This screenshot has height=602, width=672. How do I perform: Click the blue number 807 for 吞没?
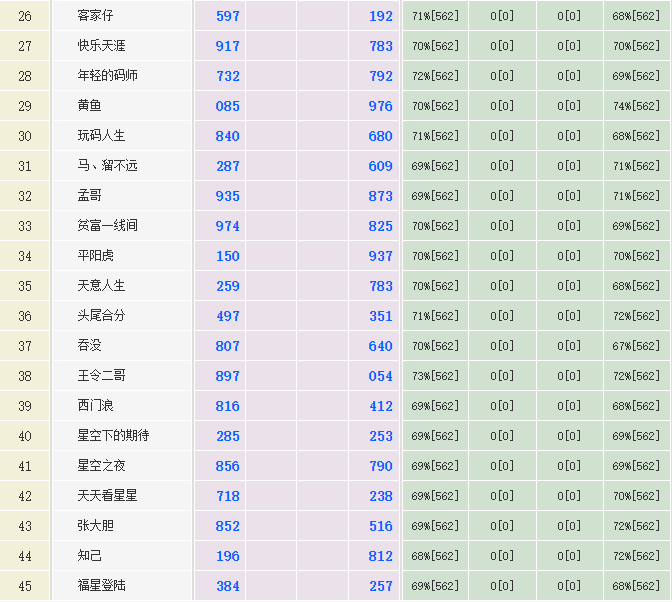coord(228,346)
